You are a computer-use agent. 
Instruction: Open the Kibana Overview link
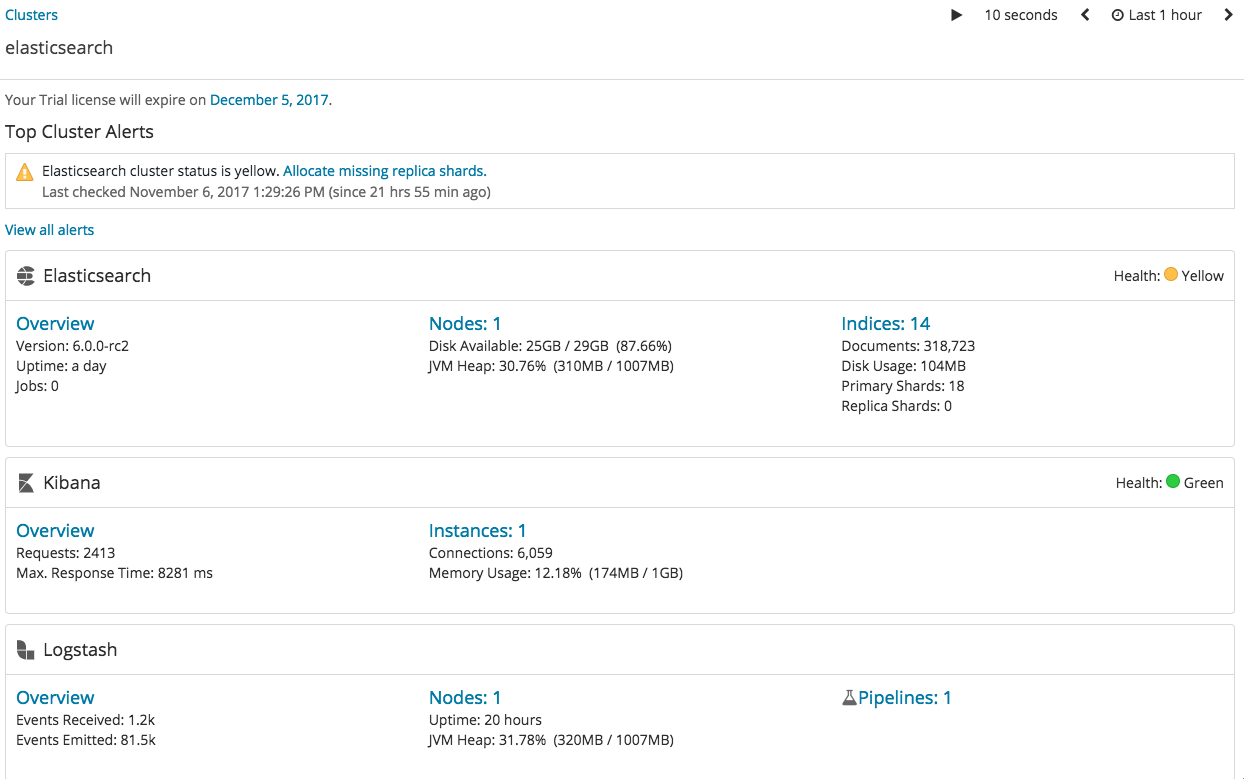55,531
